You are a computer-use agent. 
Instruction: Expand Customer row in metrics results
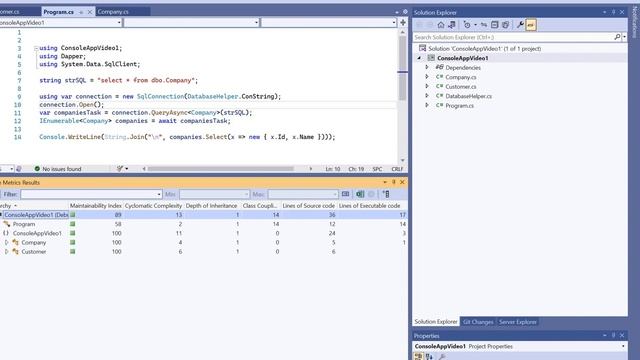[6, 252]
